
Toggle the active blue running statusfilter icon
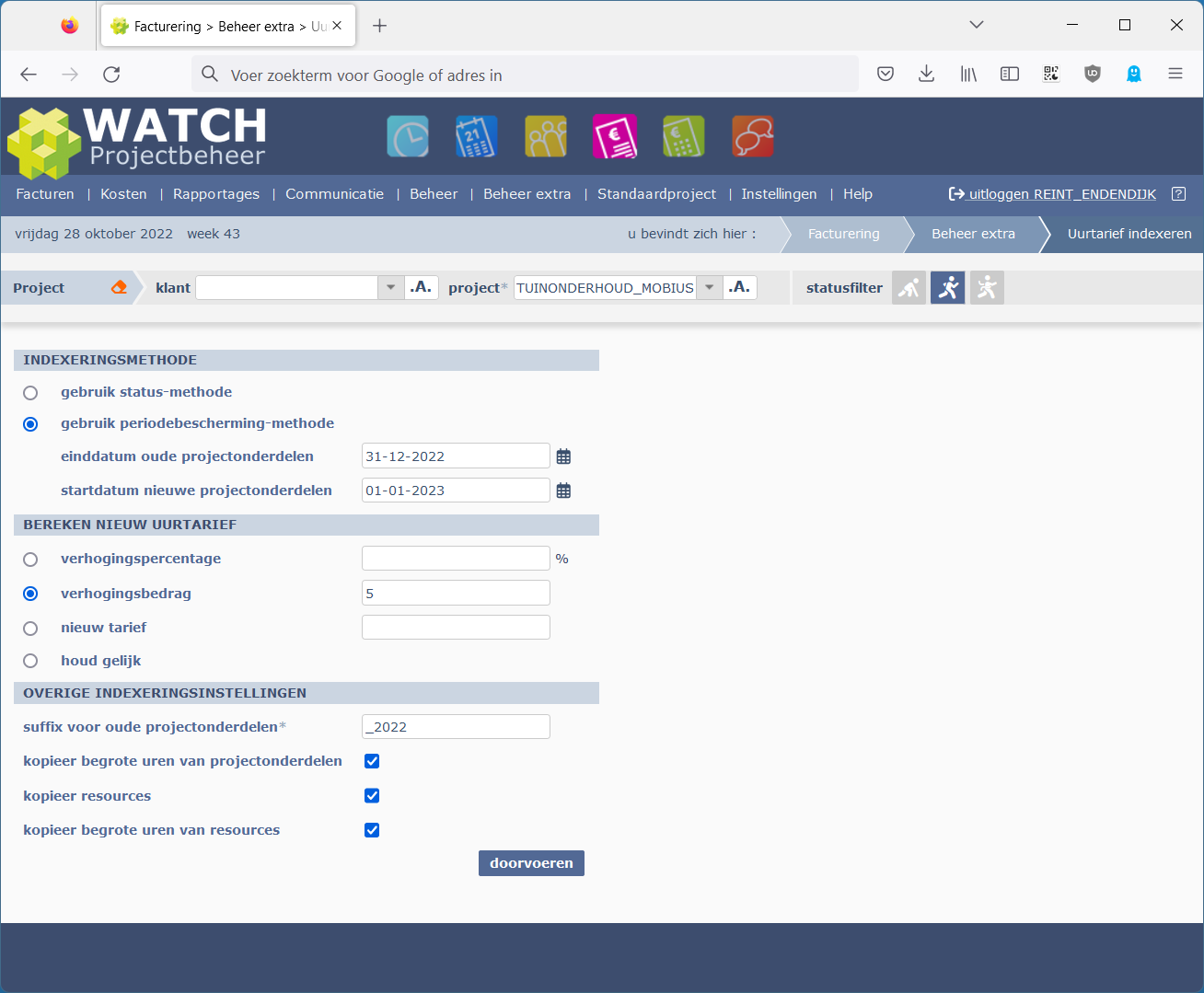(x=948, y=288)
